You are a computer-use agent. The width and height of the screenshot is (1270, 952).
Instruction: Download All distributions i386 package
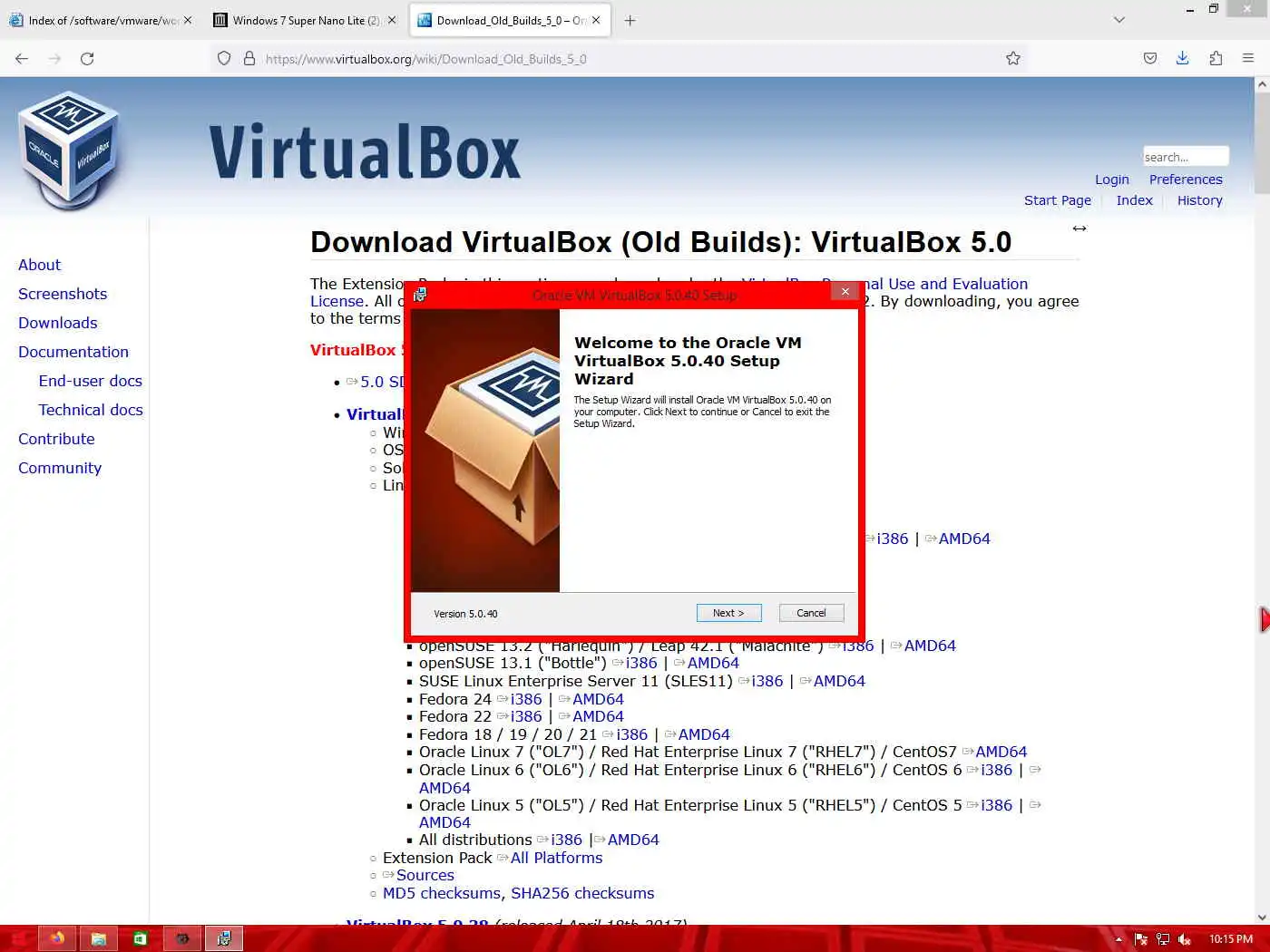coord(566,840)
